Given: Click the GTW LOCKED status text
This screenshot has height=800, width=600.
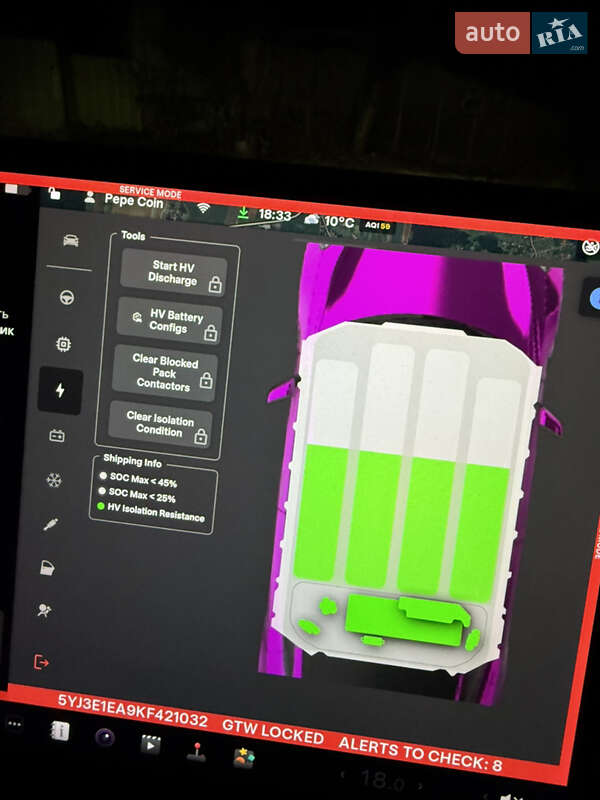Looking at the screenshot, I should point(273,732).
